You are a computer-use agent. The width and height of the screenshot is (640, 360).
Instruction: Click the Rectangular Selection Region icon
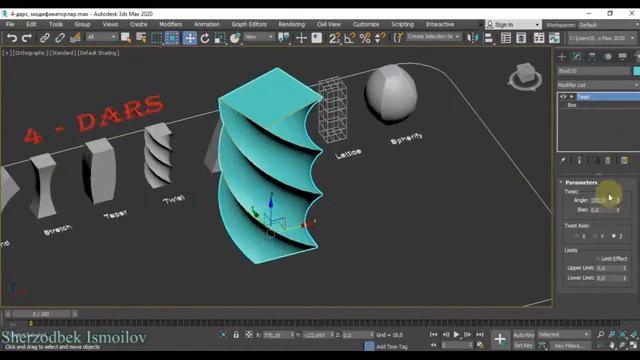point(157,38)
